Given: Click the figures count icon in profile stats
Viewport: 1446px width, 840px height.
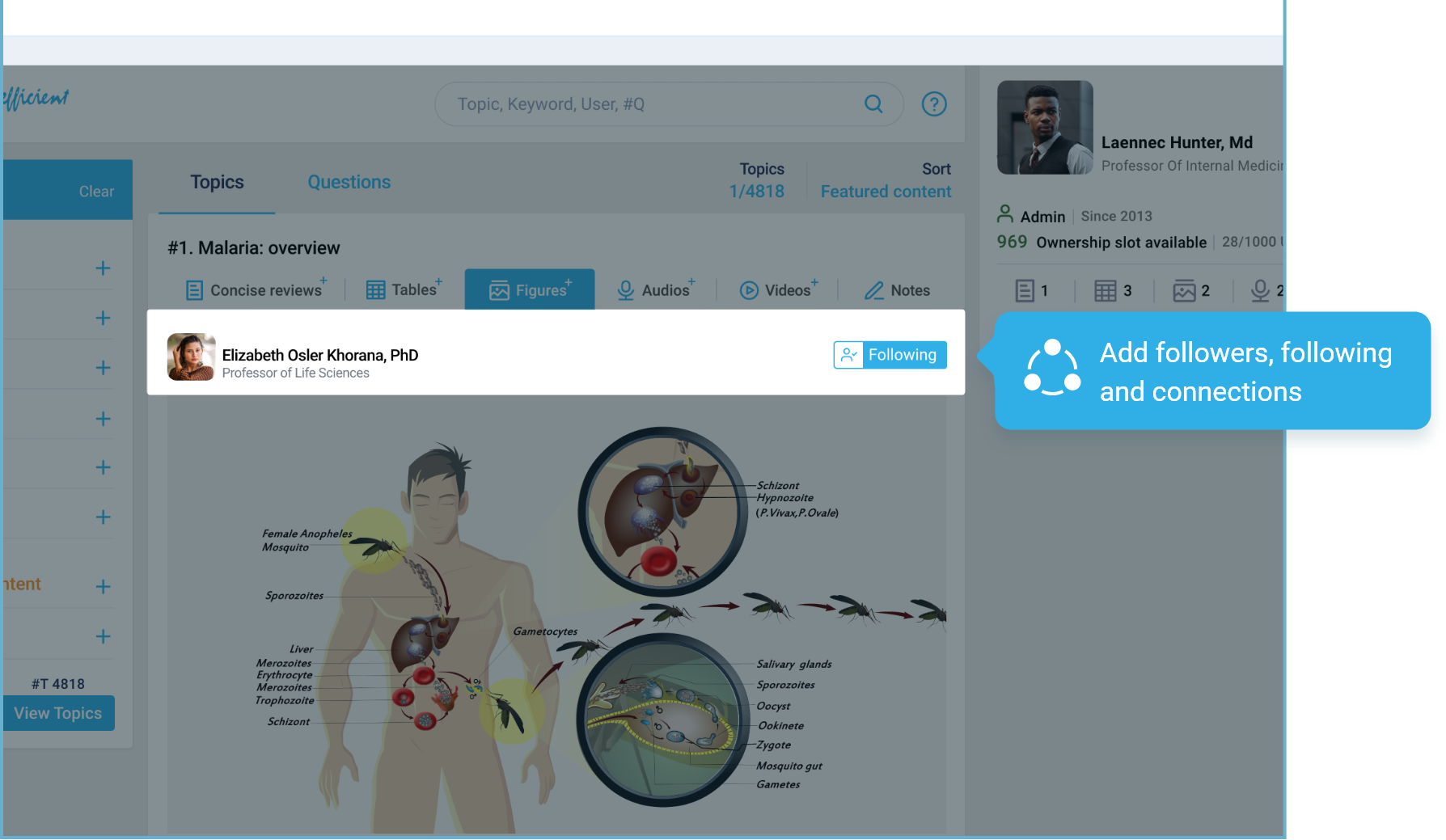Looking at the screenshot, I should tap(1184, 291).
